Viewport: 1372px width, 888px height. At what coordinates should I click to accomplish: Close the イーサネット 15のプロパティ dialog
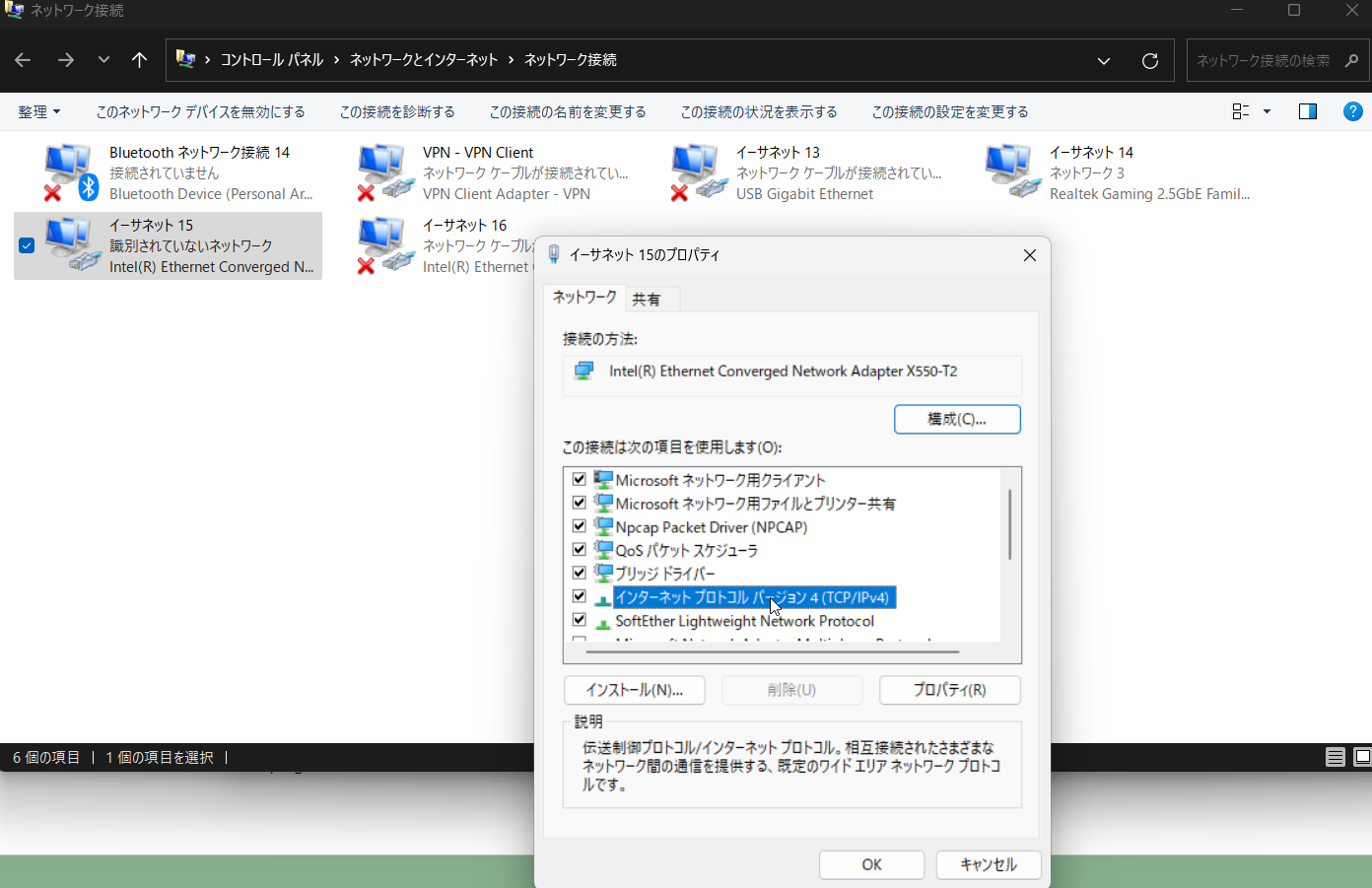[x=1029, y=255]
